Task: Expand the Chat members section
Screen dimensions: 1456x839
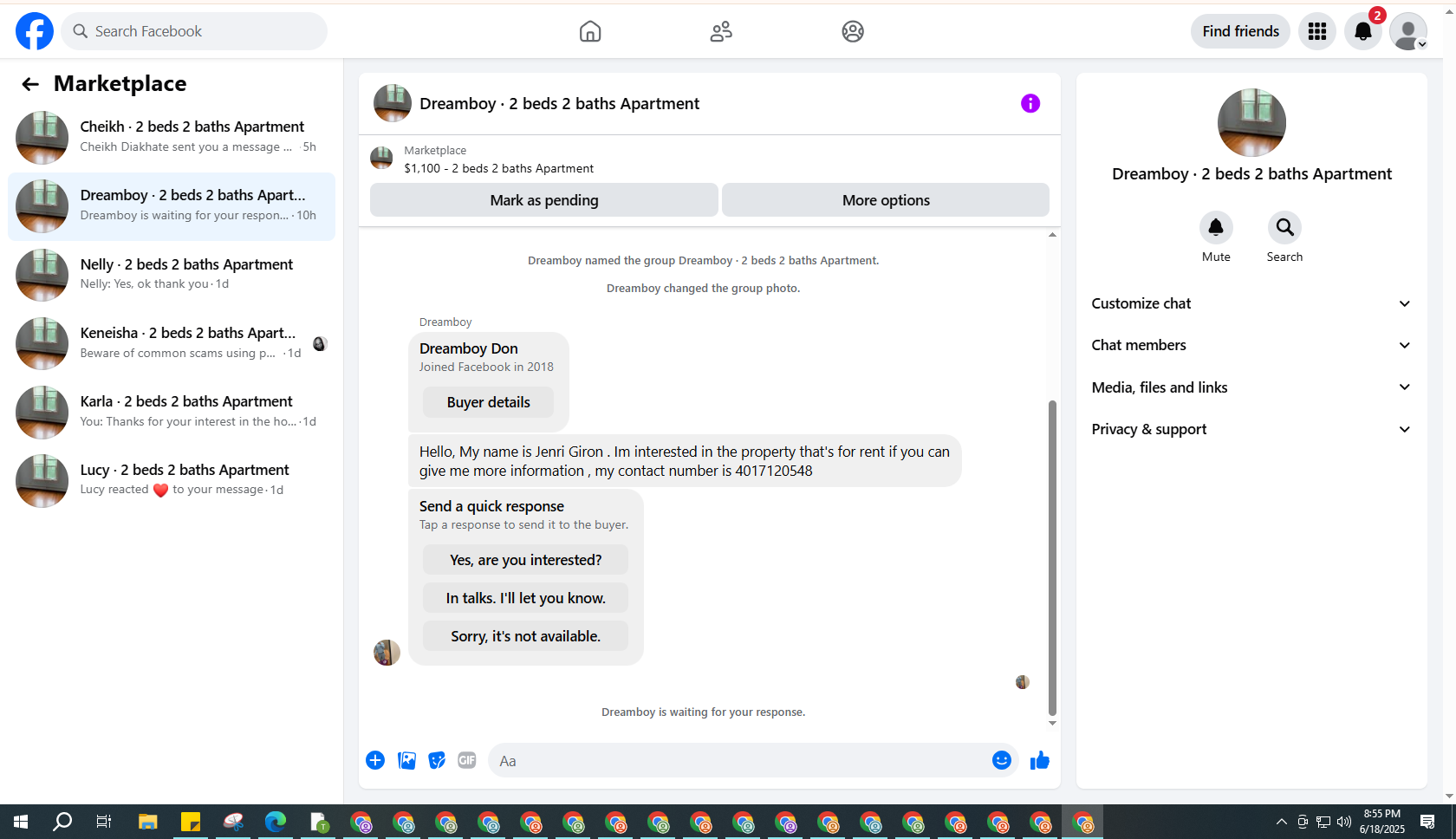Action: tap(1251, 345)
